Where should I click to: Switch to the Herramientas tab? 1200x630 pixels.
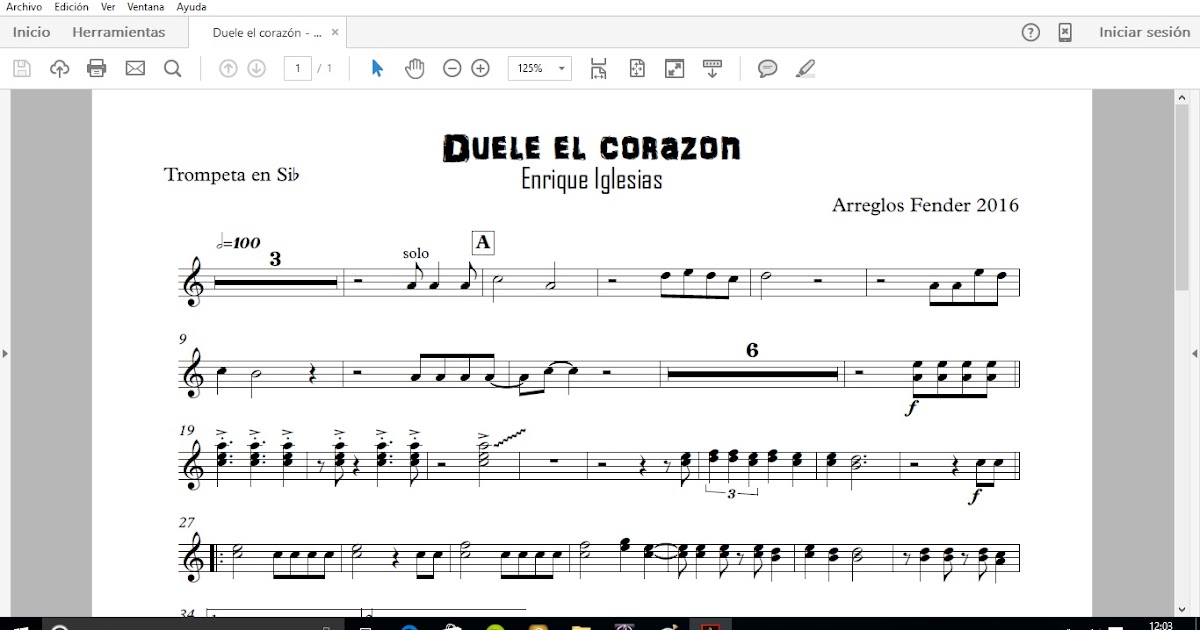119,31
